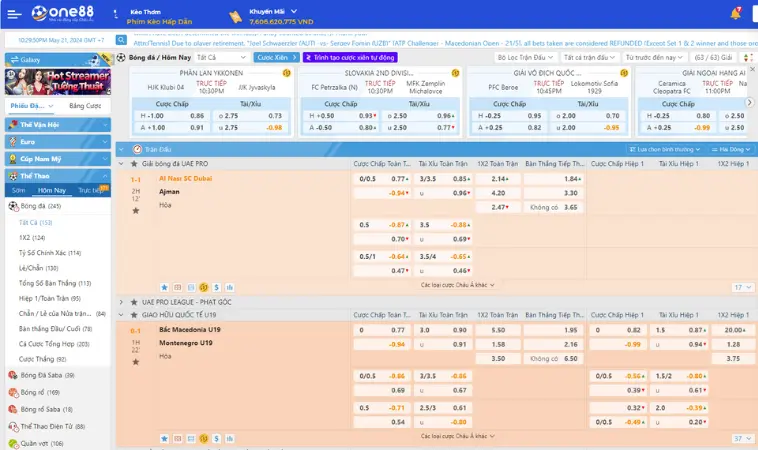
Task: Click the blue search magnifier icon
Action: coord(123,39)
